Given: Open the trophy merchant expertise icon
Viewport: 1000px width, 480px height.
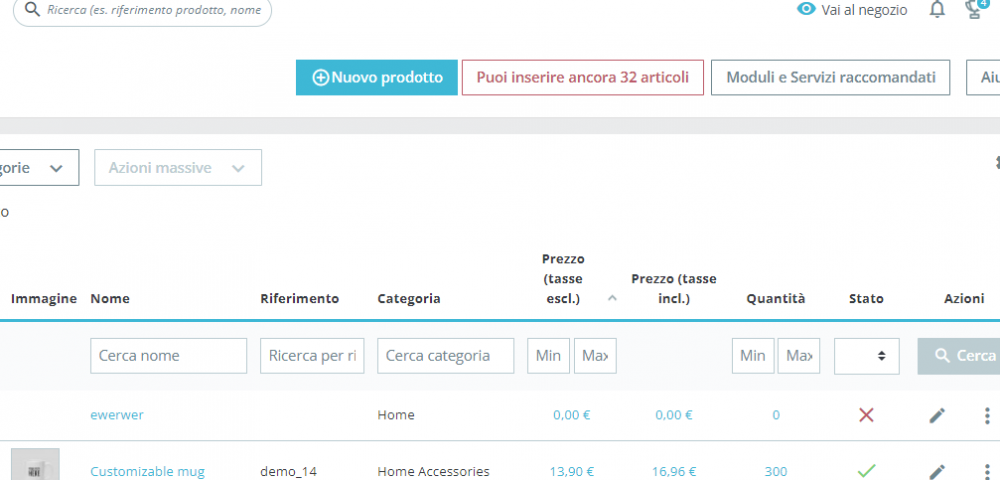Looking at the screenshot, I should (x=974, y=9).
